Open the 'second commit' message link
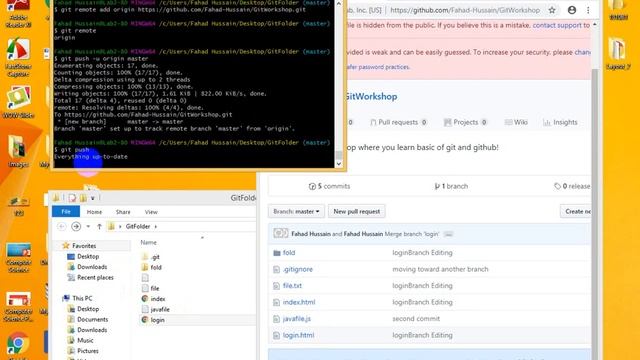The width and height of the screenshot is (640, 360). coord(416,319)
